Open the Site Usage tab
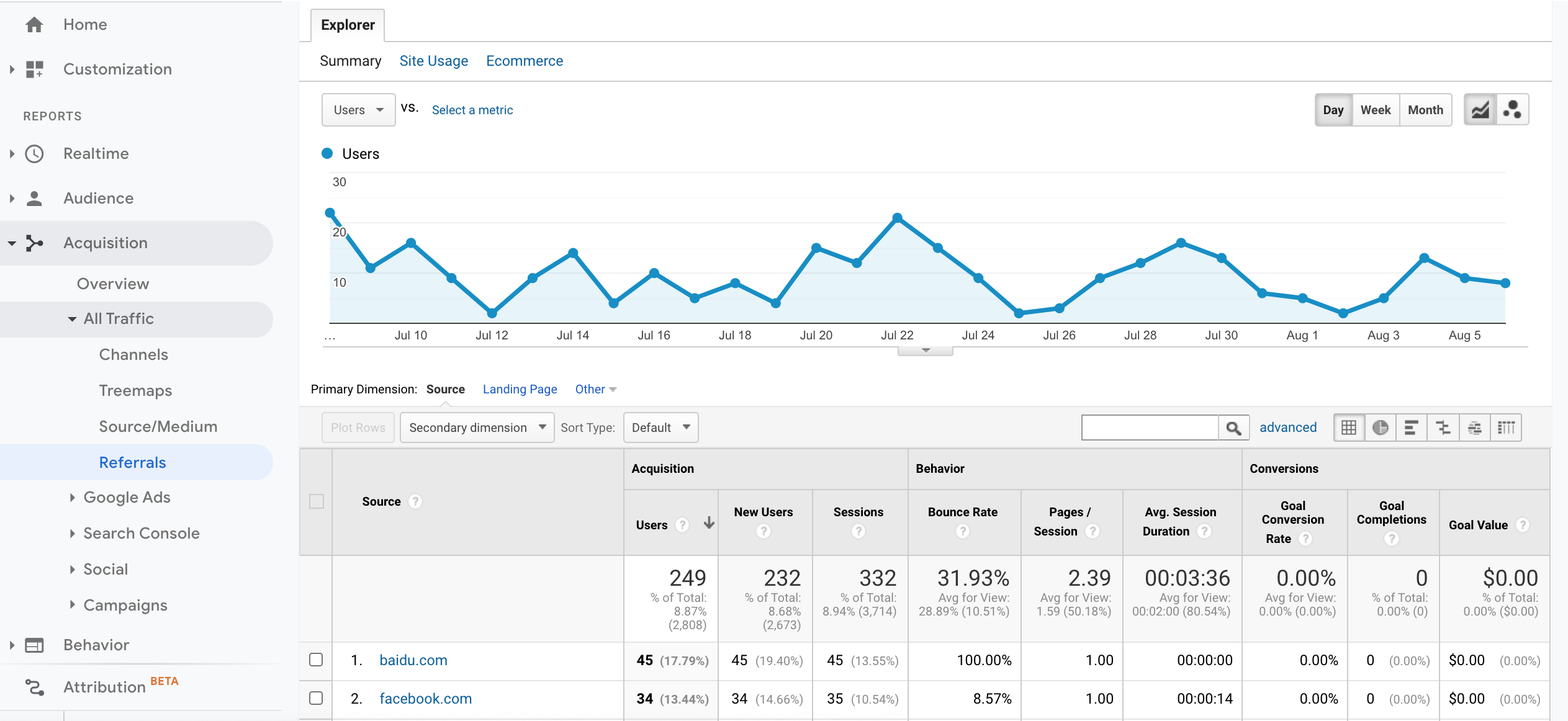Image resolution: width=1568 pixels, height=721 pixels. click(x=434, y=60)
